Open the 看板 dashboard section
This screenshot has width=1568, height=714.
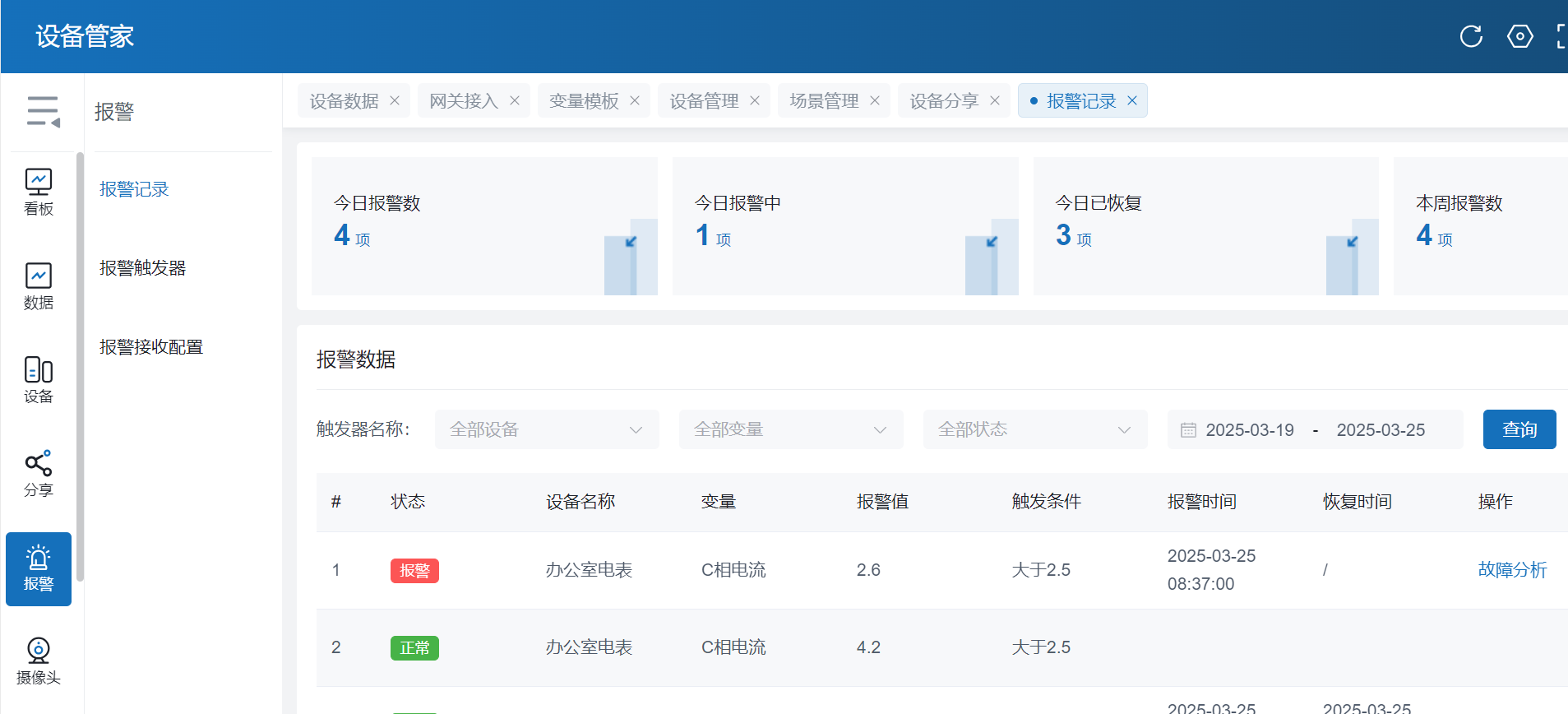(39, 192)
